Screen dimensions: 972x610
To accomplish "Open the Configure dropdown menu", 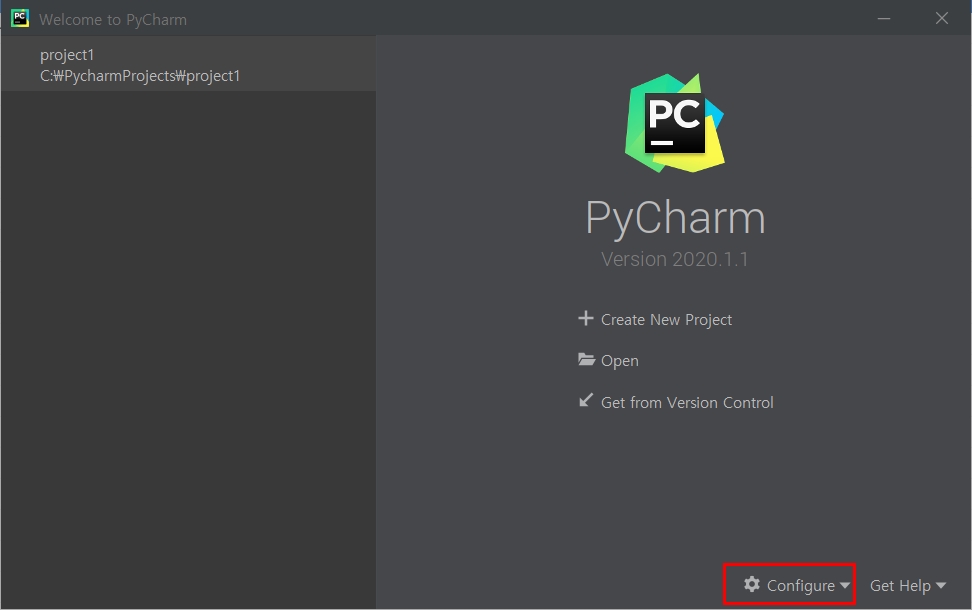I will [797, 585].
